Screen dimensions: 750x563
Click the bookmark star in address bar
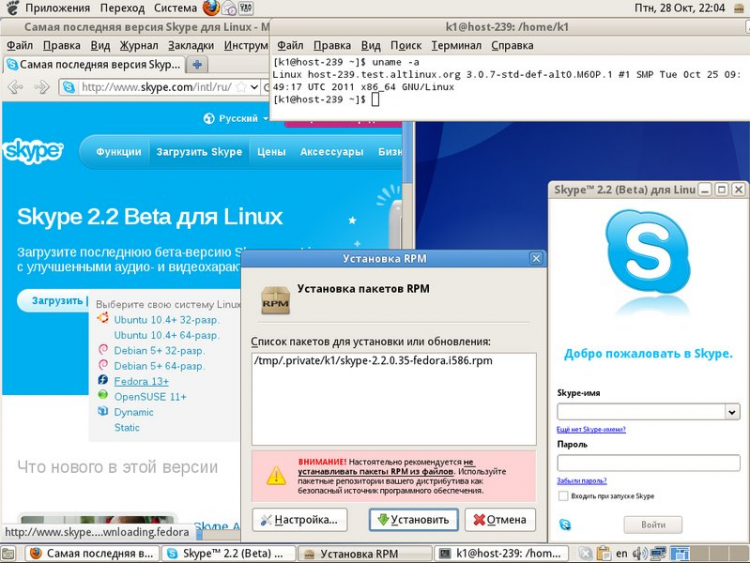tap(242, 87)
